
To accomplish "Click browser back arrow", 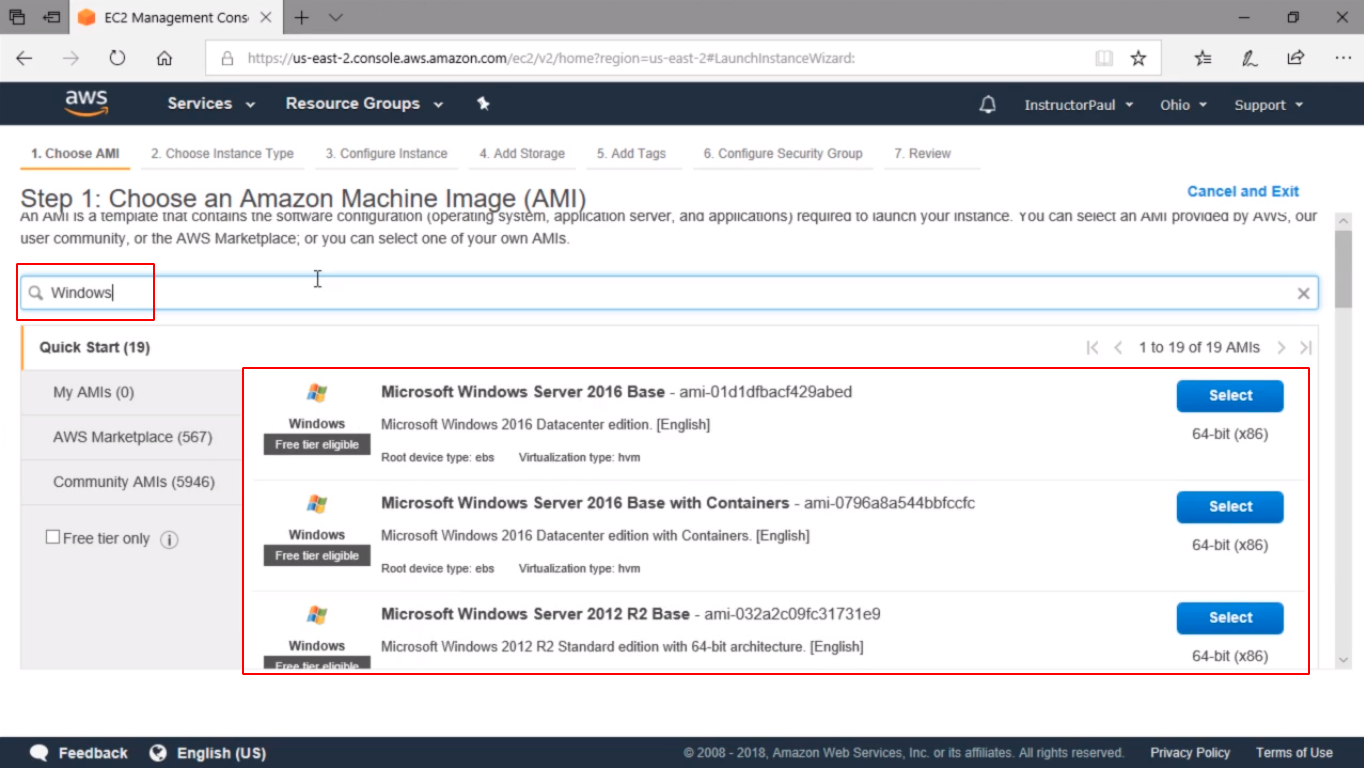I will [24, 58].
